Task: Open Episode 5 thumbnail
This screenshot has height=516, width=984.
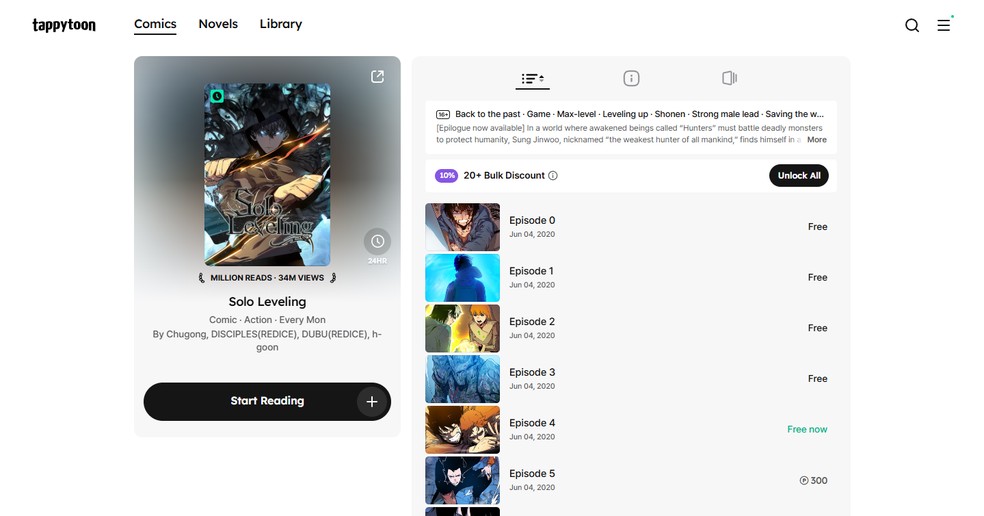Action: pos(463,480)
